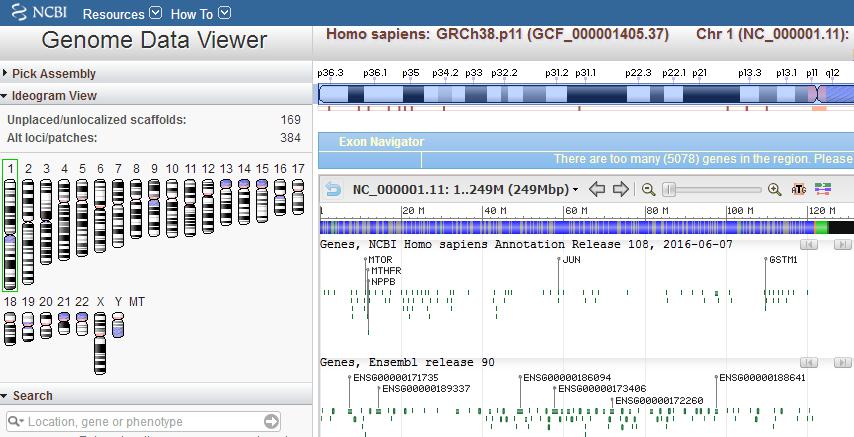Click the p36.3 band label on ideogram

tap(330, 73)
